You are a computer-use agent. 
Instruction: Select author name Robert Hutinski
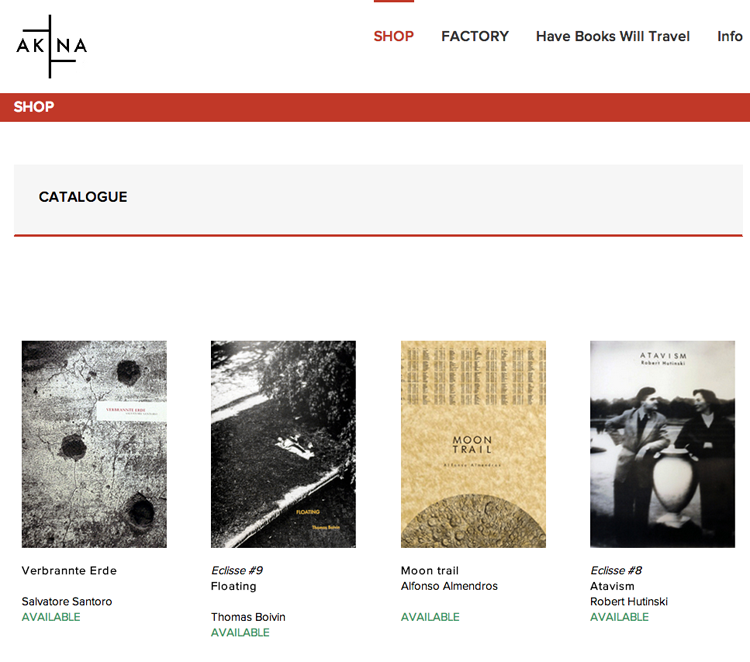[x=629, y=602]
